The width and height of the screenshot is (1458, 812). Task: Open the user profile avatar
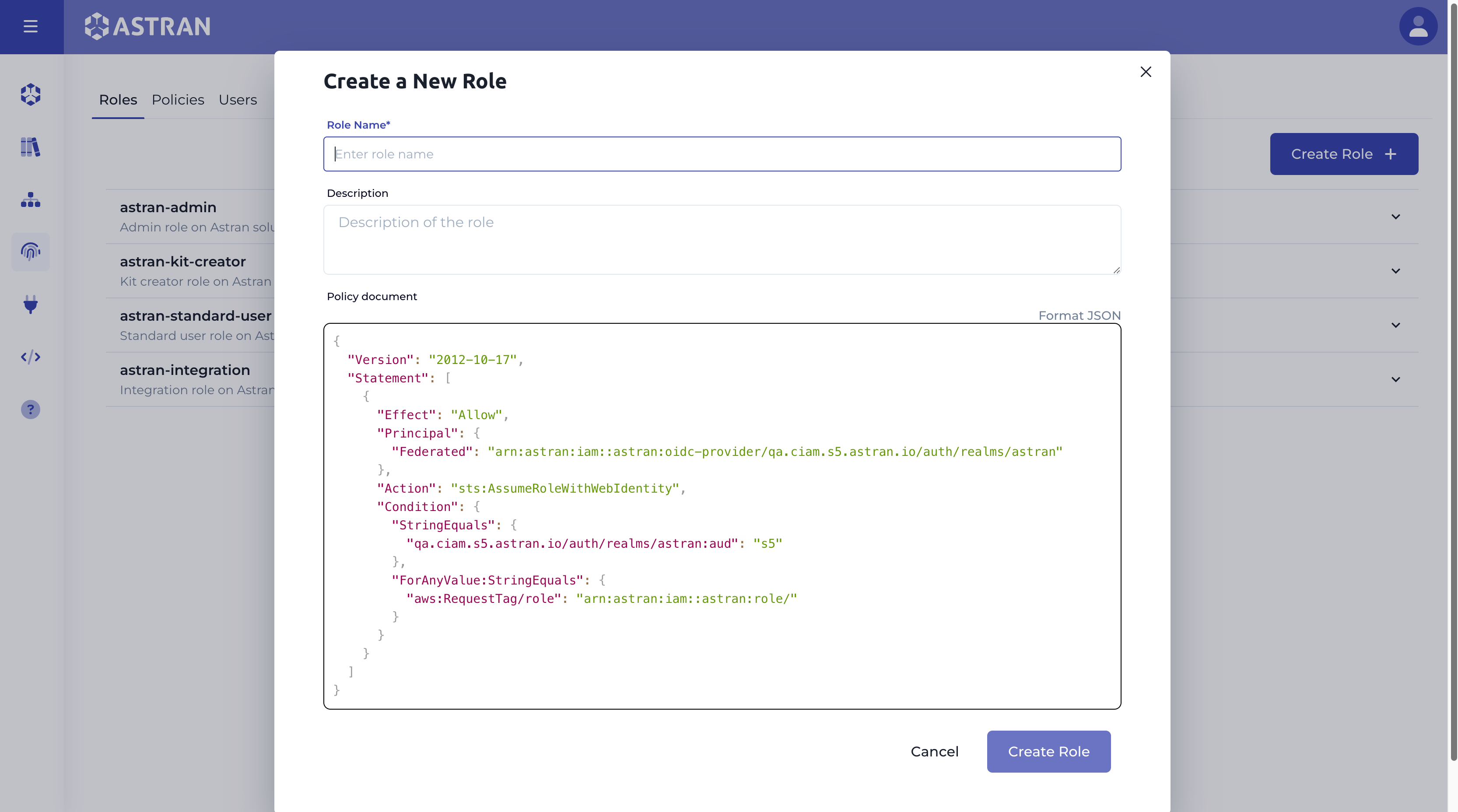tap(1418, 26)
